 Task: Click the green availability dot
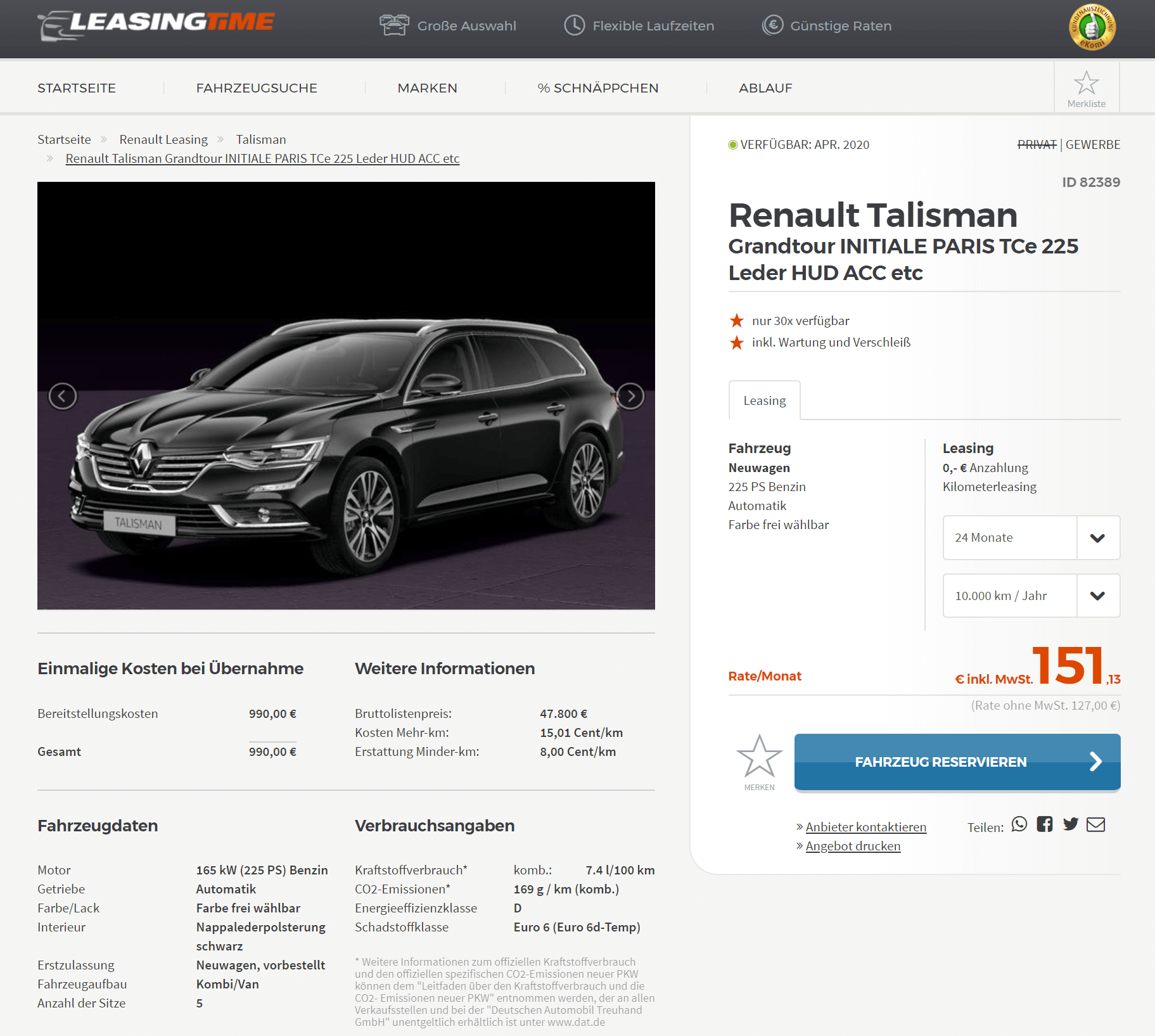[x=733, y=145]
